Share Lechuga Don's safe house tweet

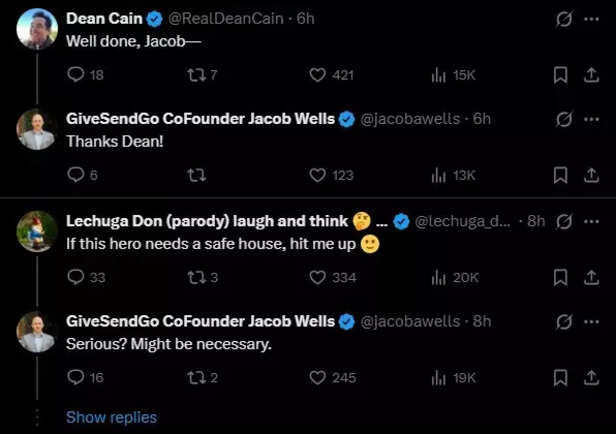click(590, 277)
